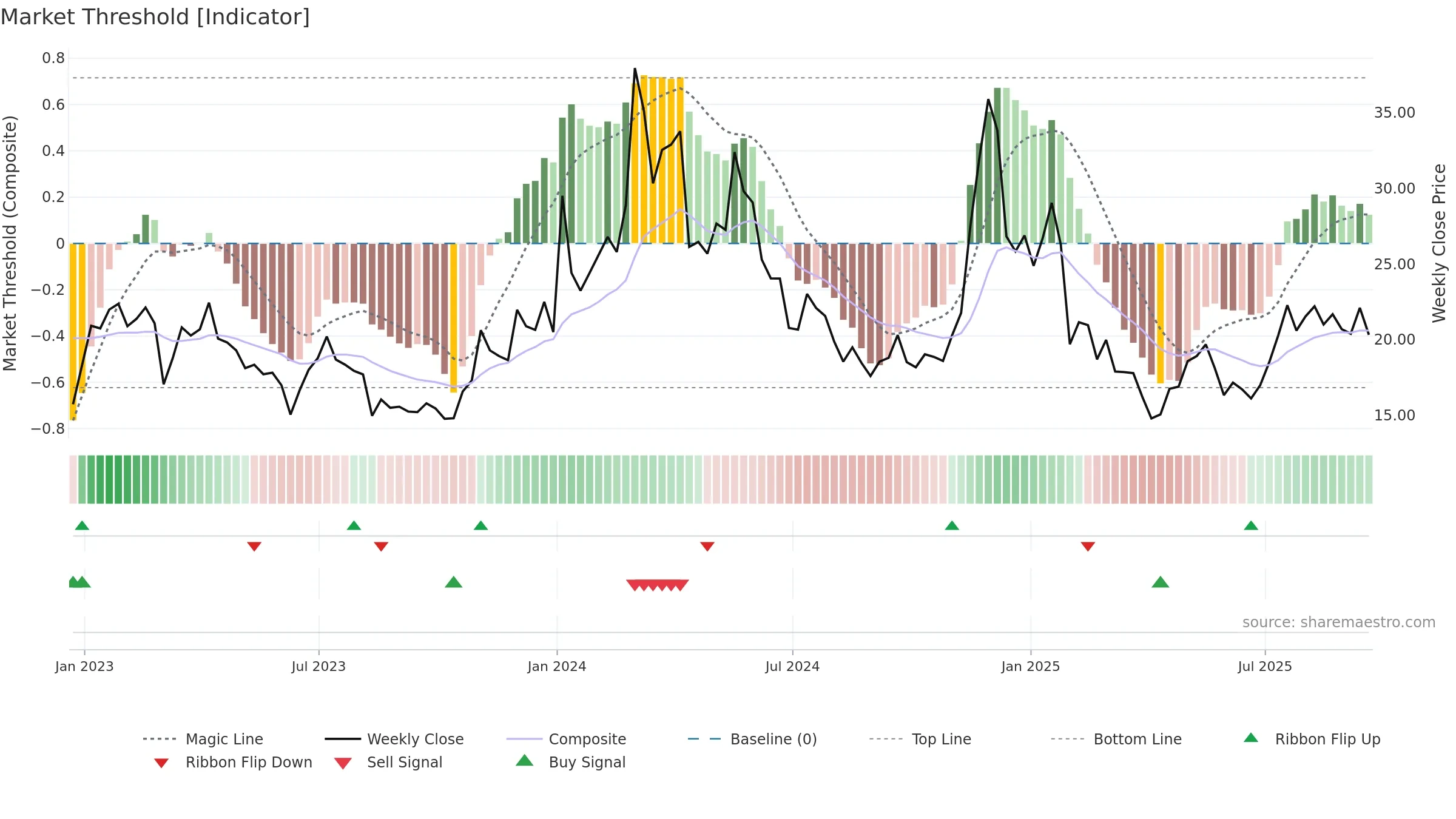This screenshot has width=1456, height=819.
Task: Toggle the Weekly Close legend entry
Action: pos(394,739)
